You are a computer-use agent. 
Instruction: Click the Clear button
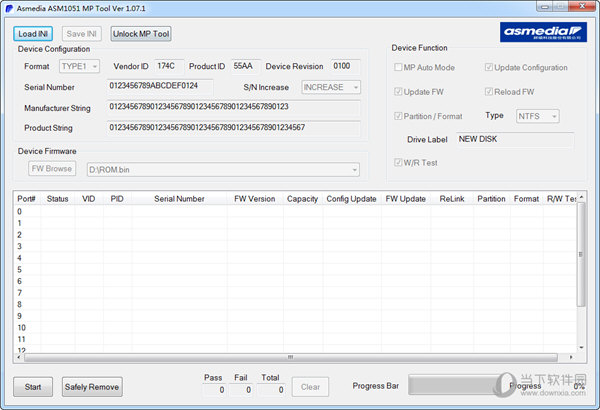tap(310, 387)
